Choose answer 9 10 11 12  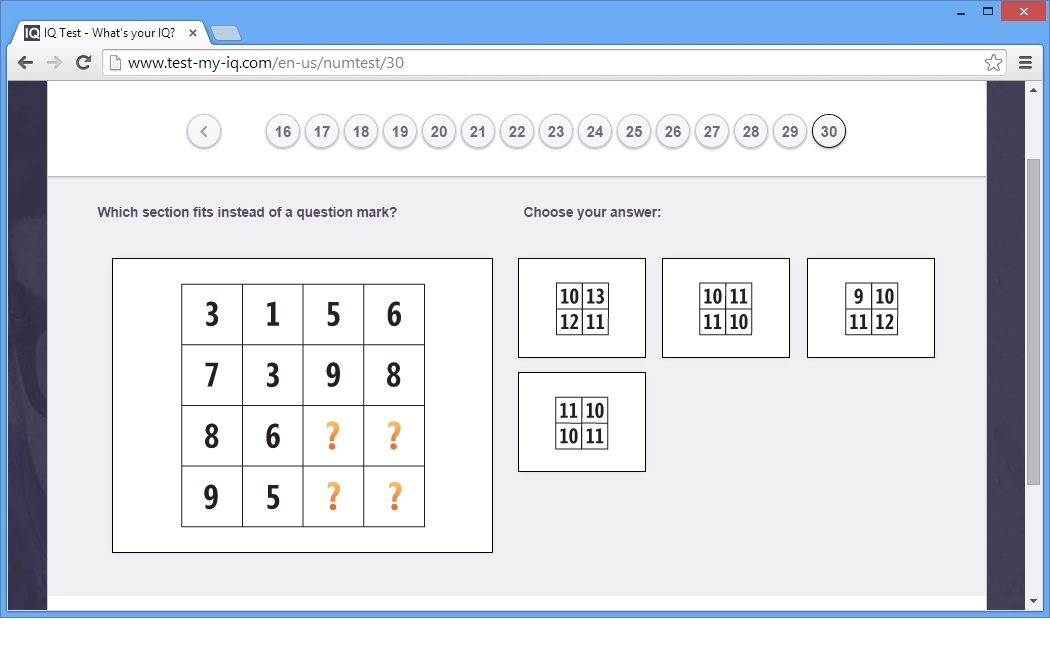(871, 308)
